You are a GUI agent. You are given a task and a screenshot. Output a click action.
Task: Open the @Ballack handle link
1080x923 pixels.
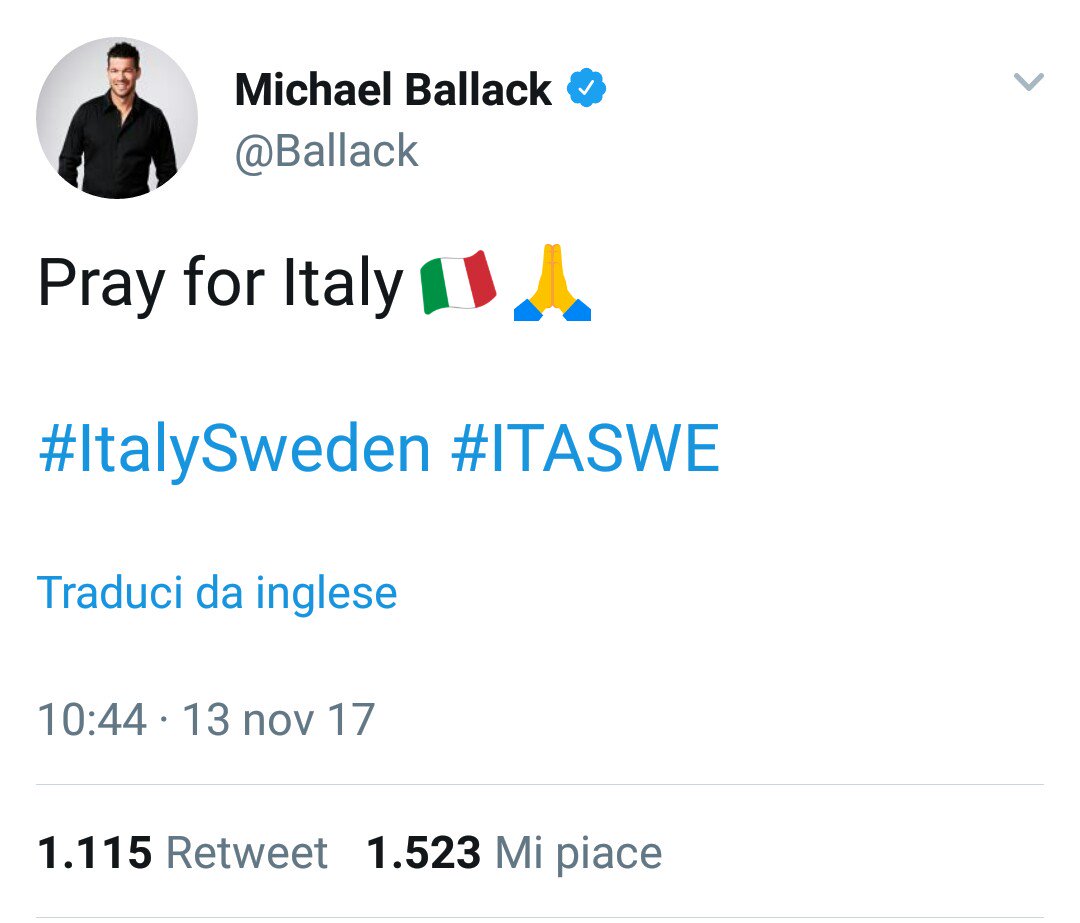(x=326, y=151)
